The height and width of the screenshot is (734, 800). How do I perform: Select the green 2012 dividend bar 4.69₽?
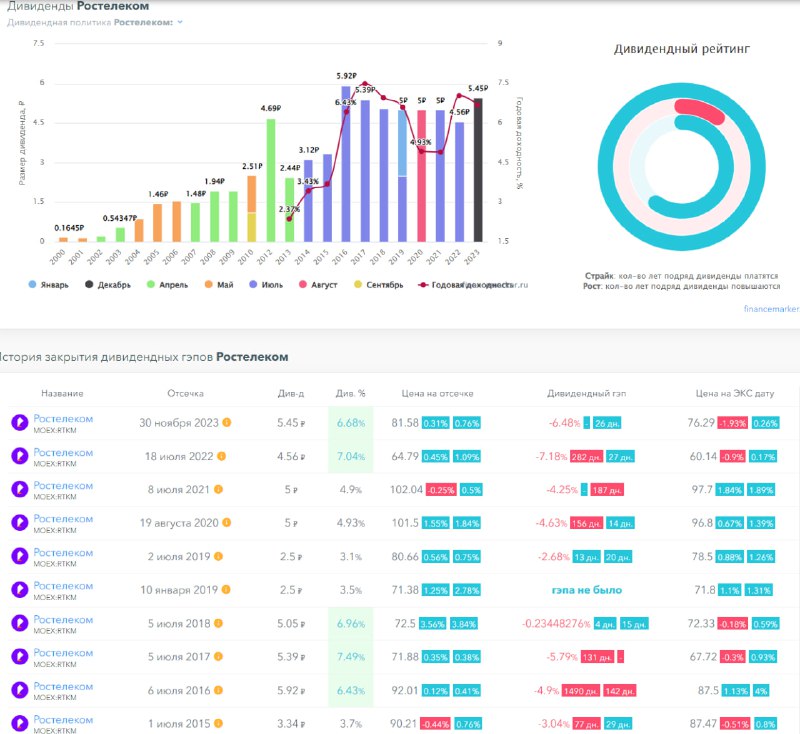(x=271, y=180)
